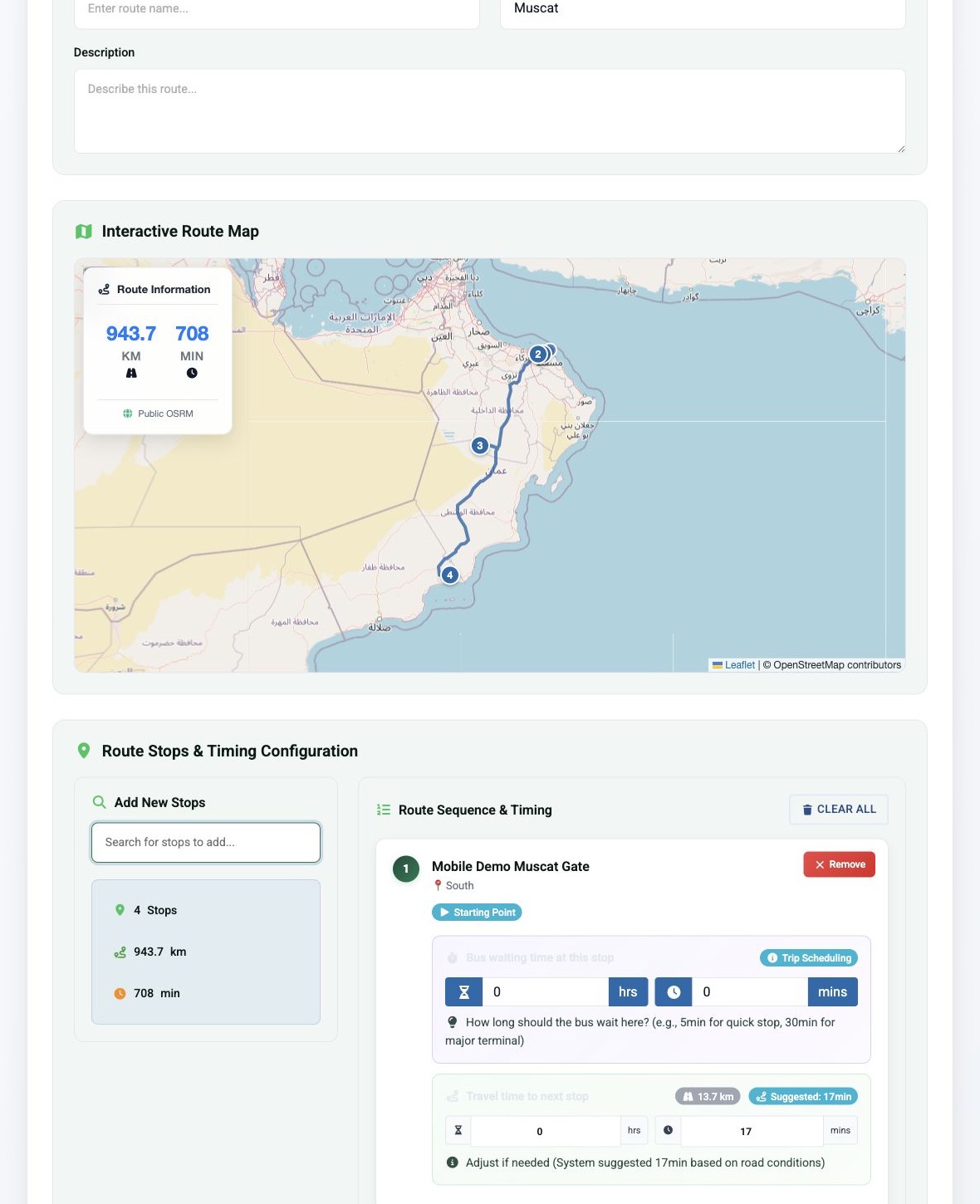
Task: Click the Trip Scheduling badge
Action: click(809, 957)
